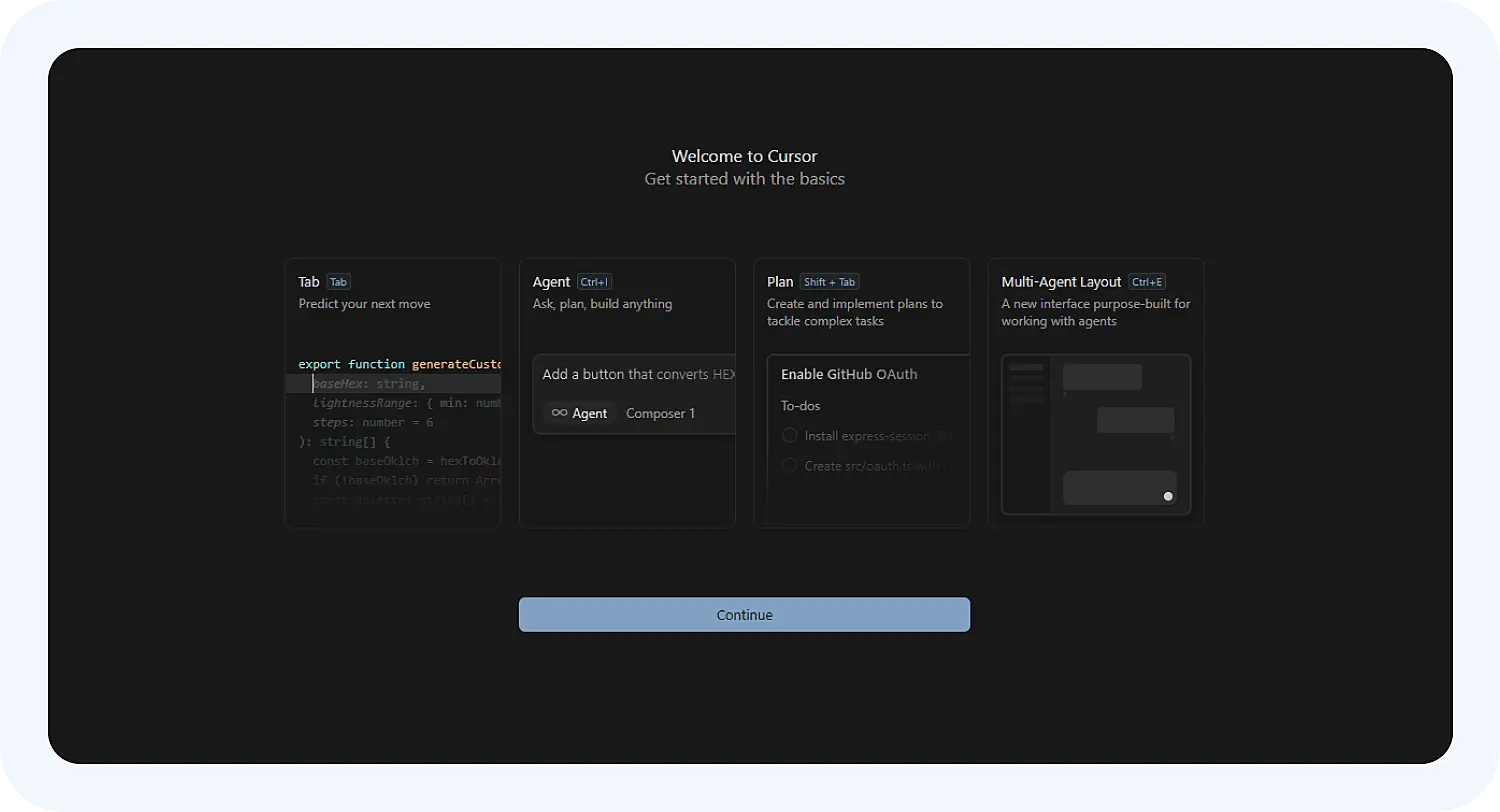The width and height of the screenshot is (1500, 812).
Task: Check the Create src/oauth.ts to-do circle
Action: 789,466
